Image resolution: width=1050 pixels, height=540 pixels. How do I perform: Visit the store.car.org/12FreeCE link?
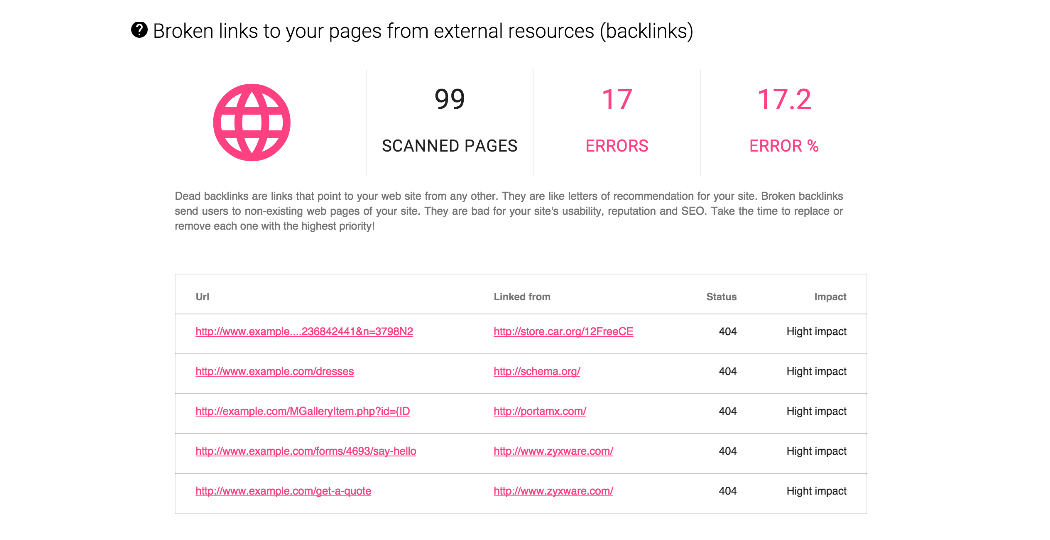(563, 331)
